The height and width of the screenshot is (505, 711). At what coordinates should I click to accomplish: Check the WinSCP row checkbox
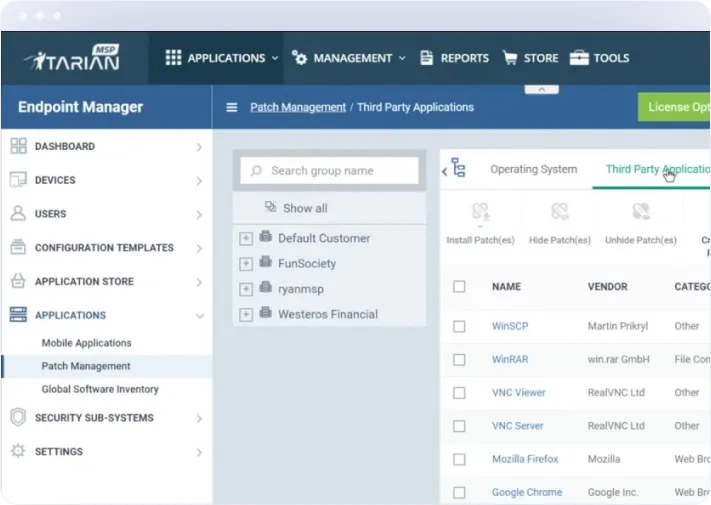click(x=459, y=326)
